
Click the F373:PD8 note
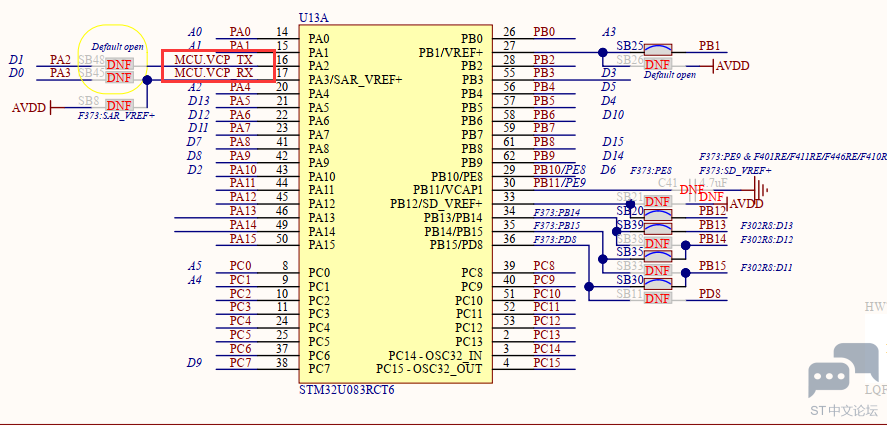pyautogui.click(x=555, y=240)
